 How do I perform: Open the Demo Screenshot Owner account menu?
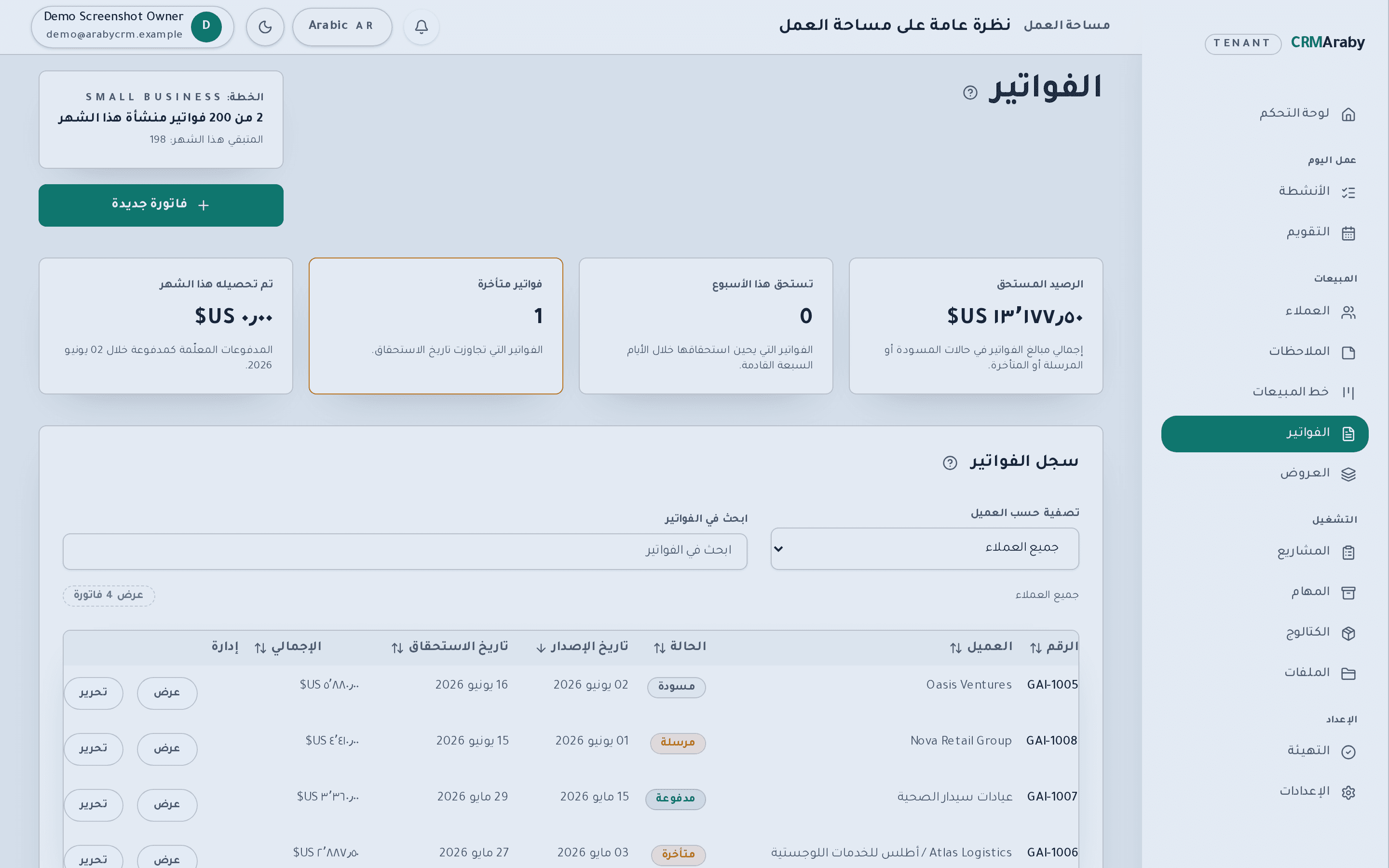pos(133,27)
